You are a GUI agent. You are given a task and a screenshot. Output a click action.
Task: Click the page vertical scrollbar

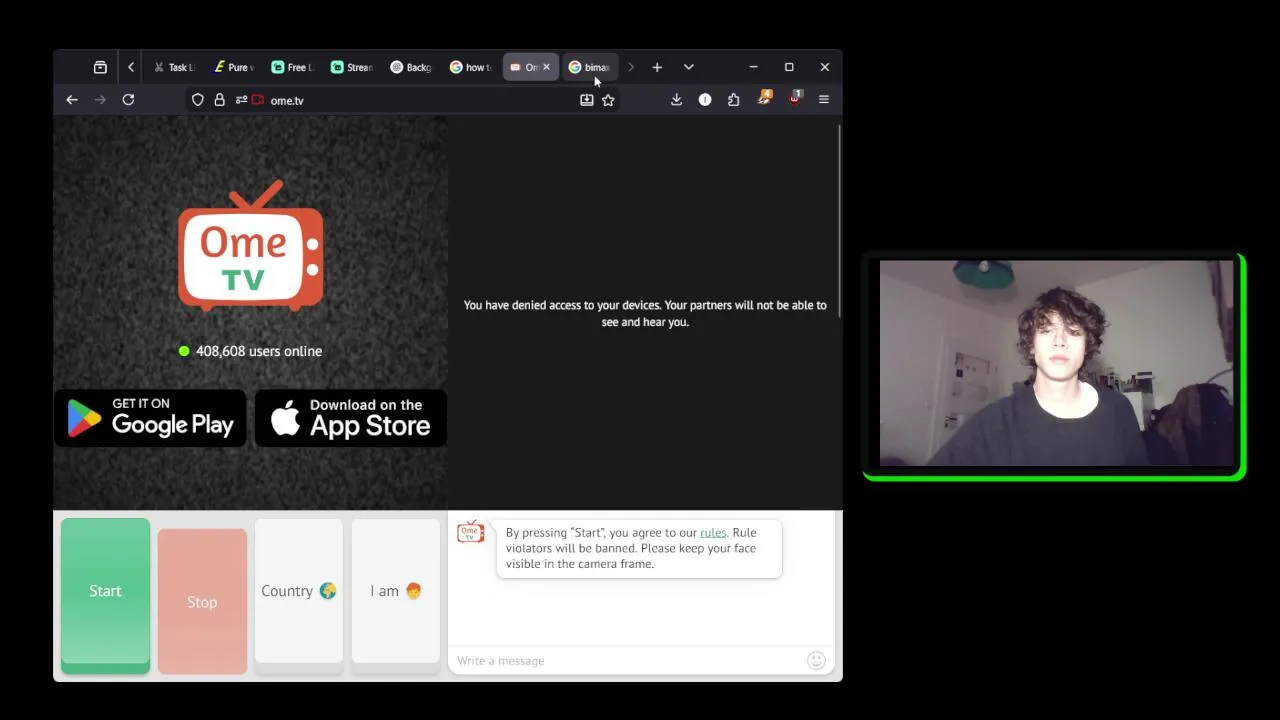(839, 220)
